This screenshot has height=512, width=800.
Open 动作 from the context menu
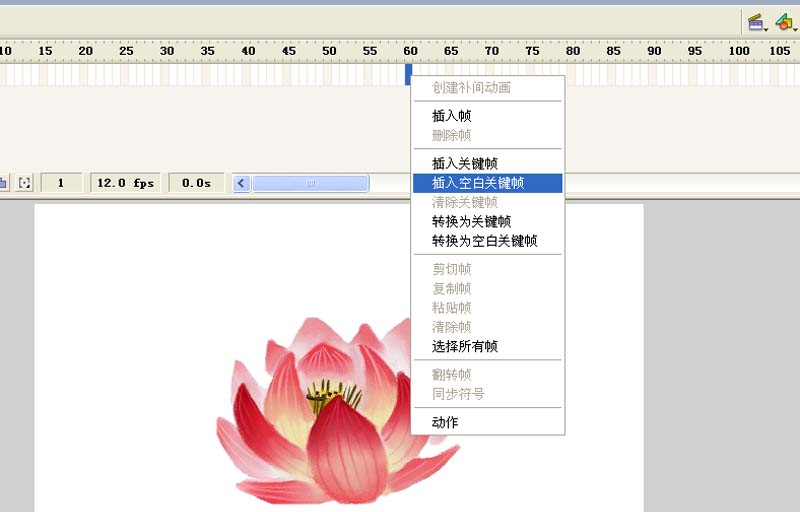487,422
